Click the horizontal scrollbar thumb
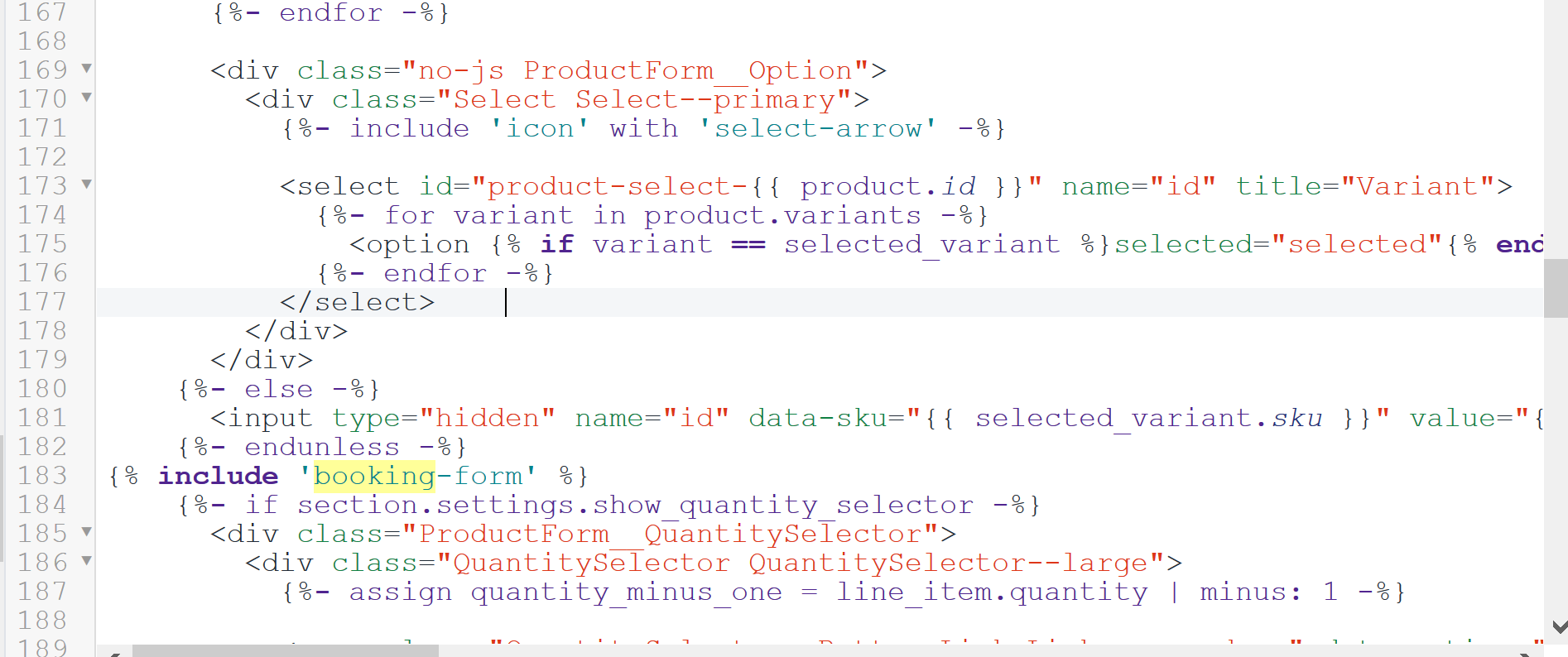Image resolution: width=1568 pixels, height=657 pixels. coord(286,650)
